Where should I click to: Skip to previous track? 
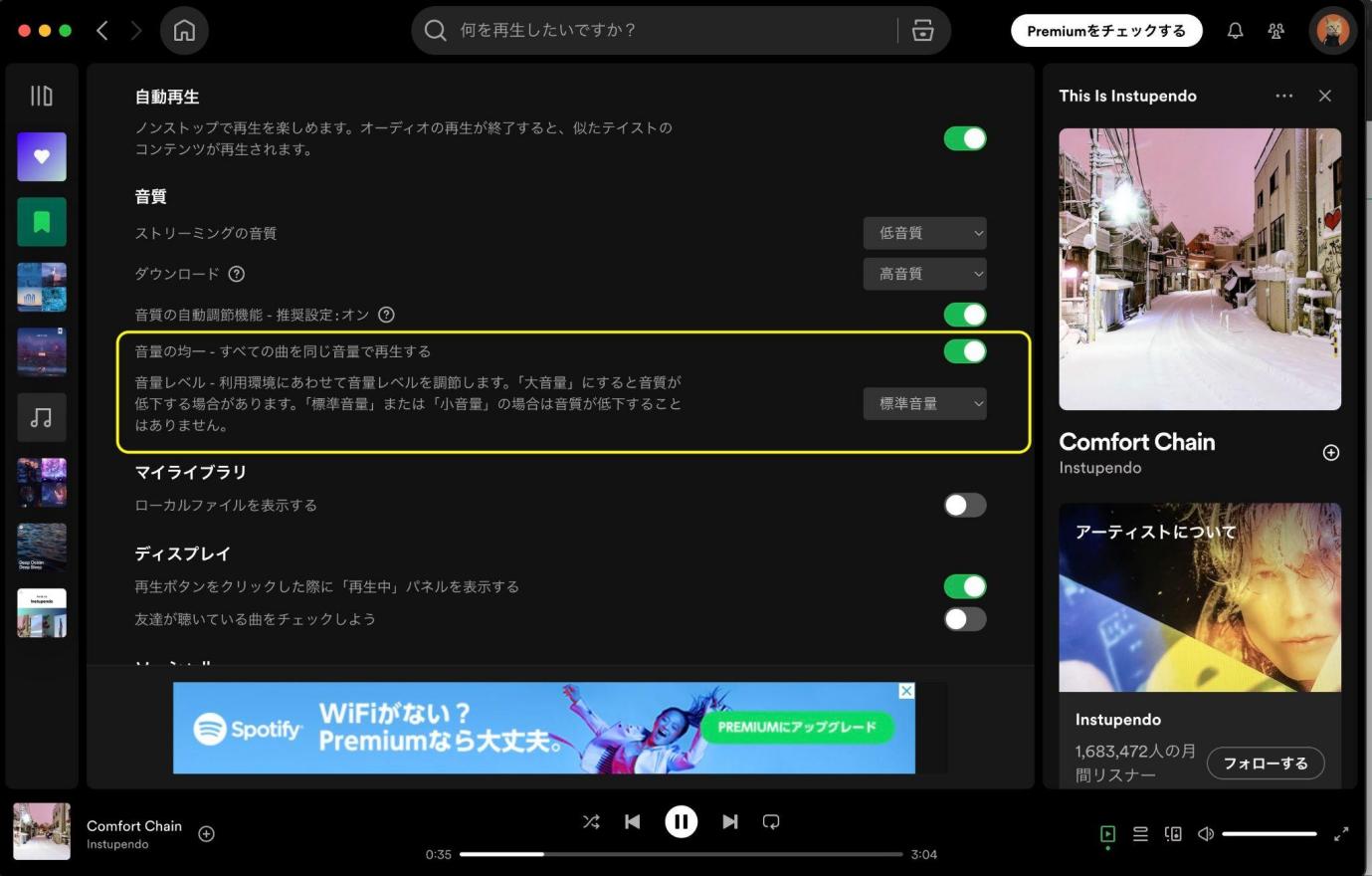633,822
